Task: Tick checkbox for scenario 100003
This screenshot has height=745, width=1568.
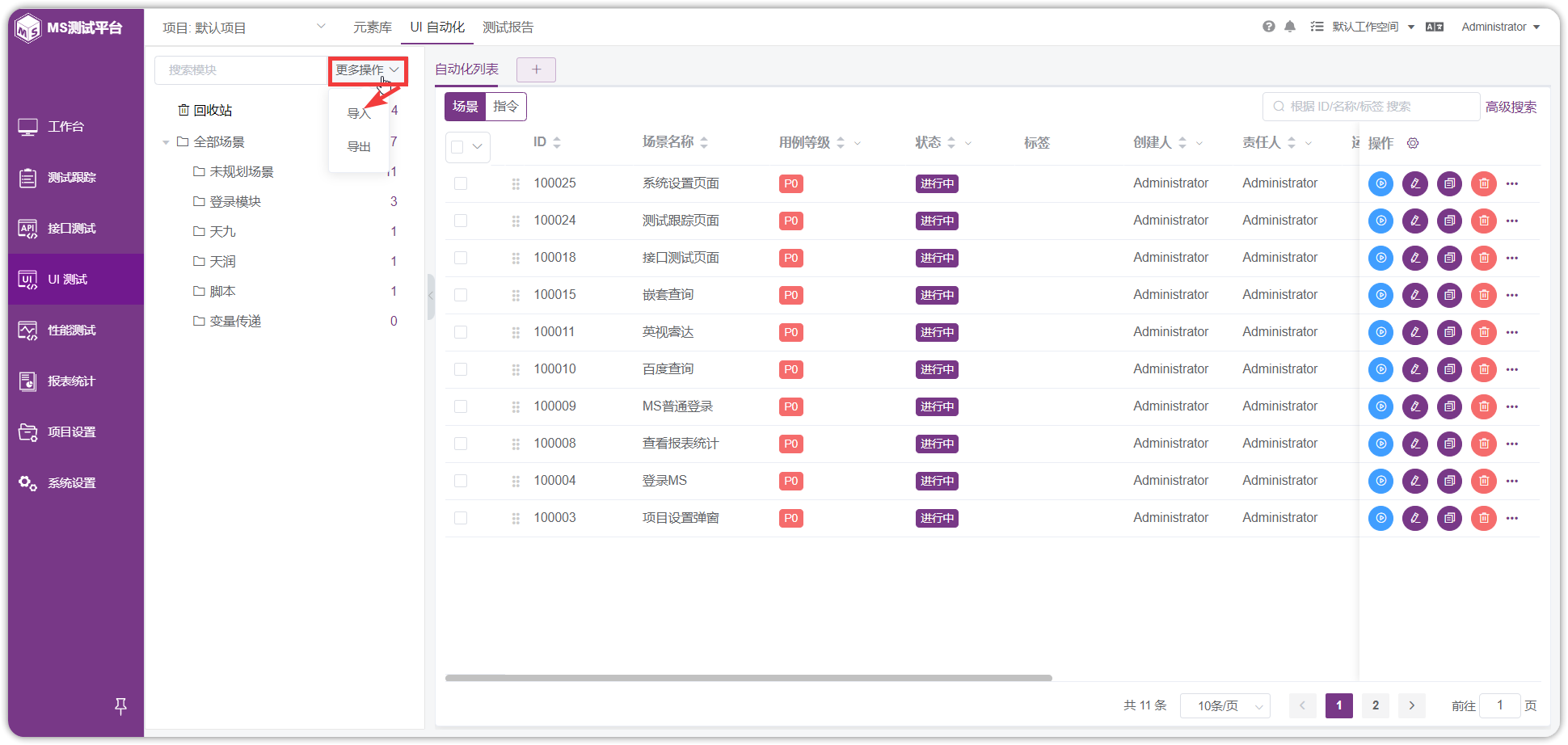Action: (461, 518)
